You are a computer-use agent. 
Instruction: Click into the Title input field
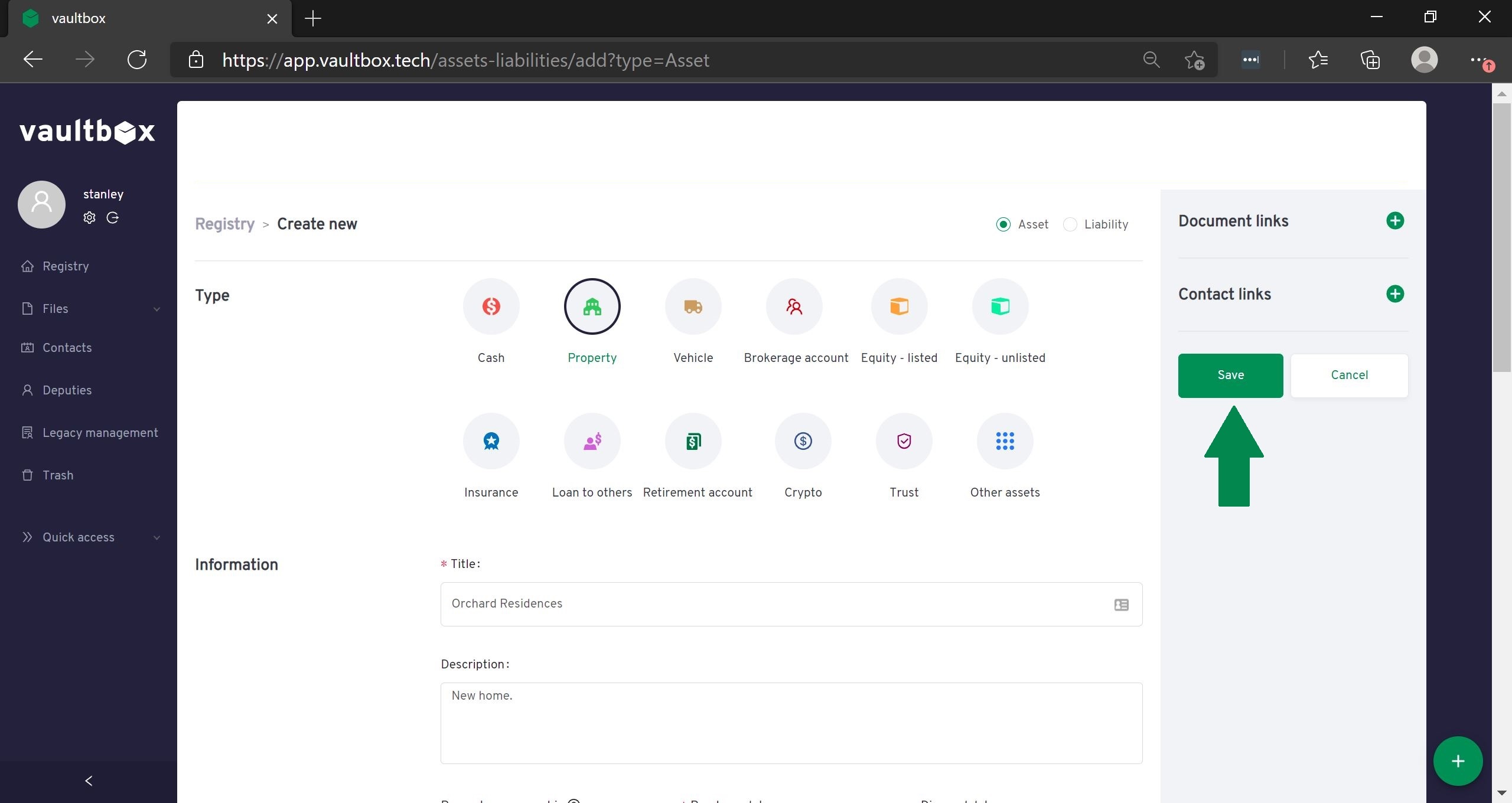tap(780, 604)
